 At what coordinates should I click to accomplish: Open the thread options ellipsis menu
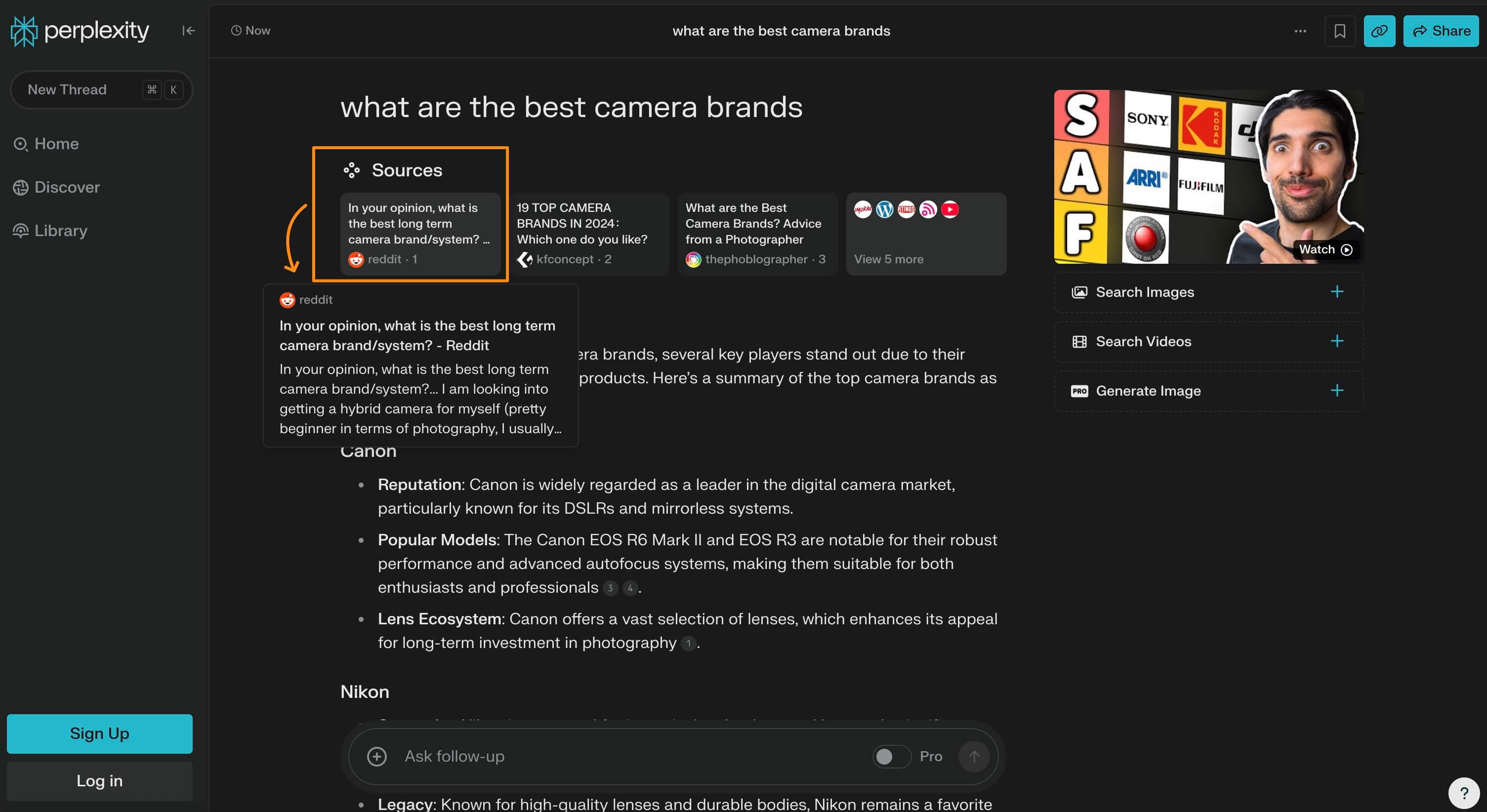(x=1300, y=31)
